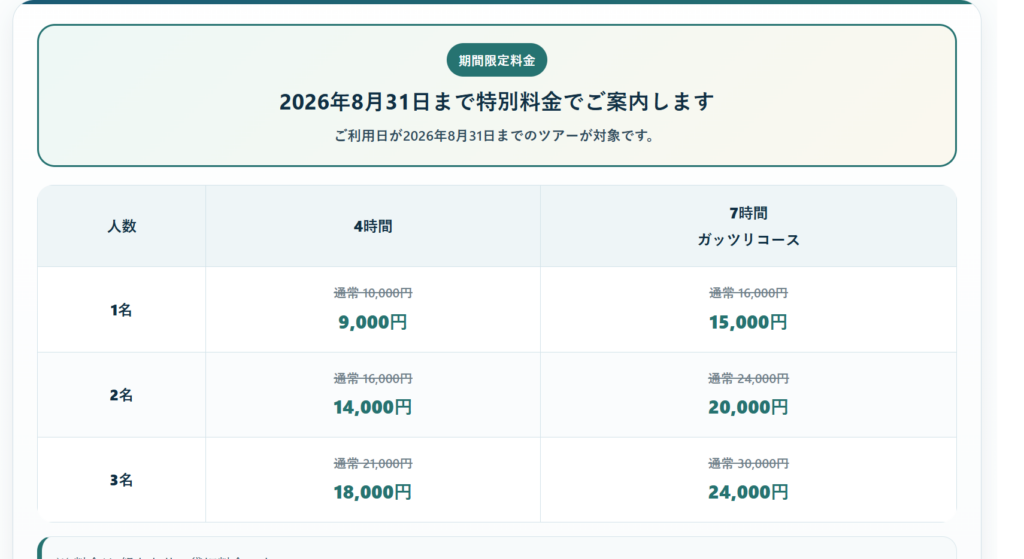Click the 15,000円 price
The height and width of the screenshot is (559, 1024).
[748, 322]
